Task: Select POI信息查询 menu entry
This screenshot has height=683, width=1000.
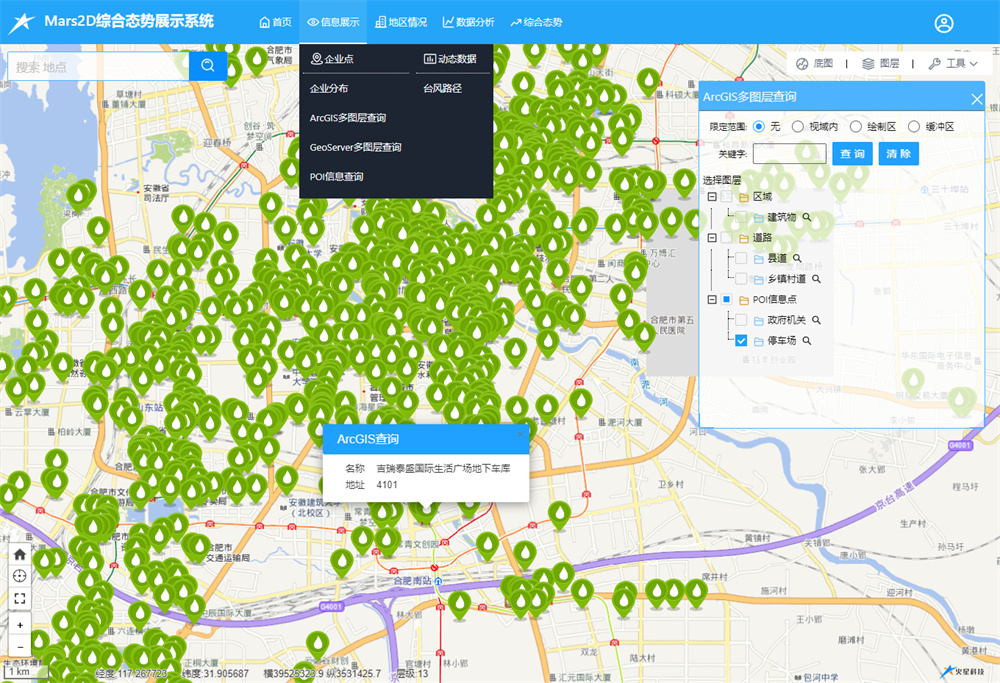Action: (336, 177)
